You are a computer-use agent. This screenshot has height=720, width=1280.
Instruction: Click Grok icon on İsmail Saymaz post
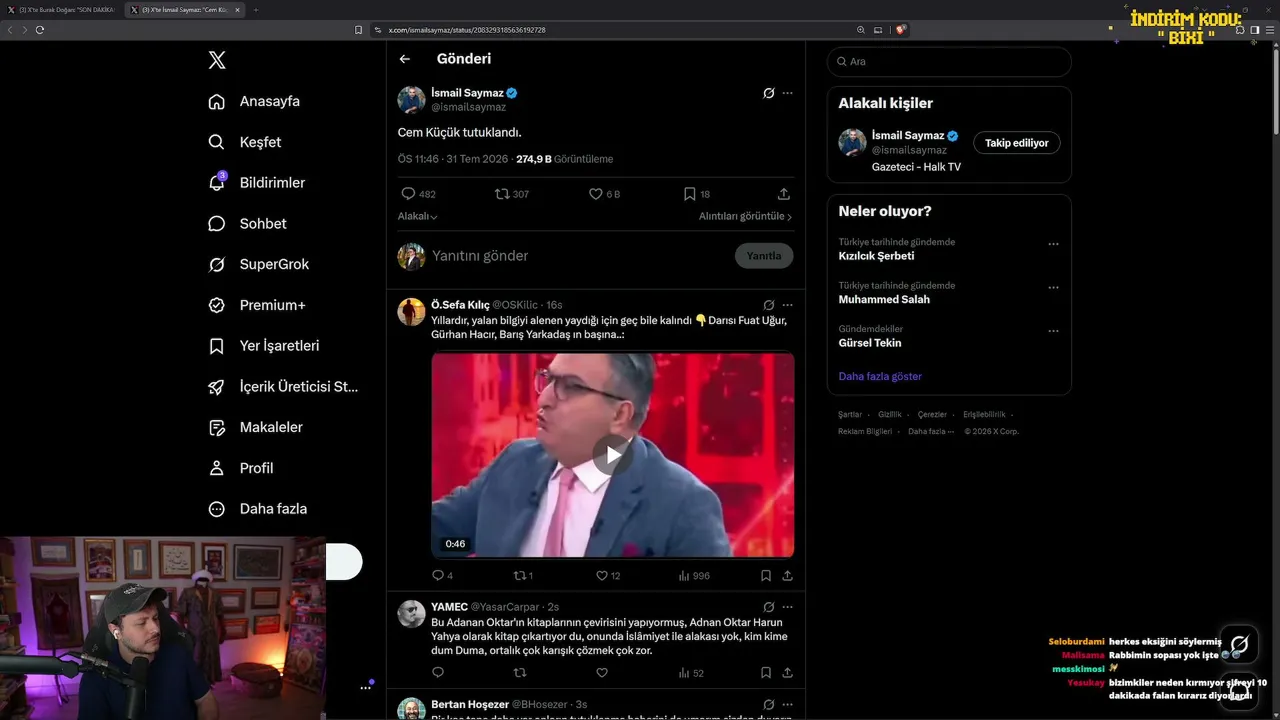coord(768,93)
